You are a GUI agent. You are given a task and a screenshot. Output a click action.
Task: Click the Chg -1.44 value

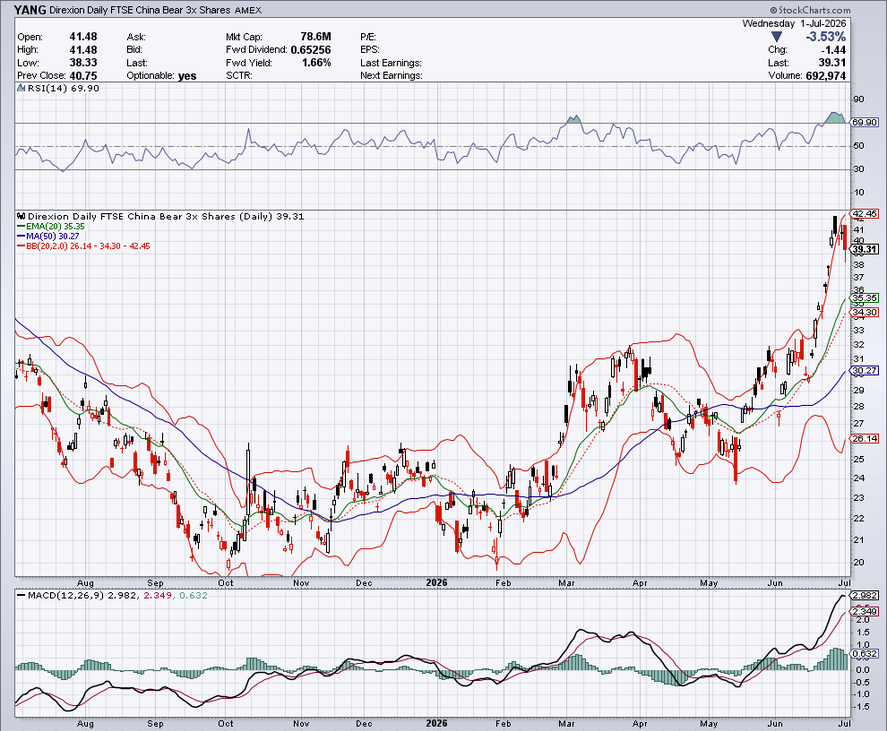[x=834, y=50]
